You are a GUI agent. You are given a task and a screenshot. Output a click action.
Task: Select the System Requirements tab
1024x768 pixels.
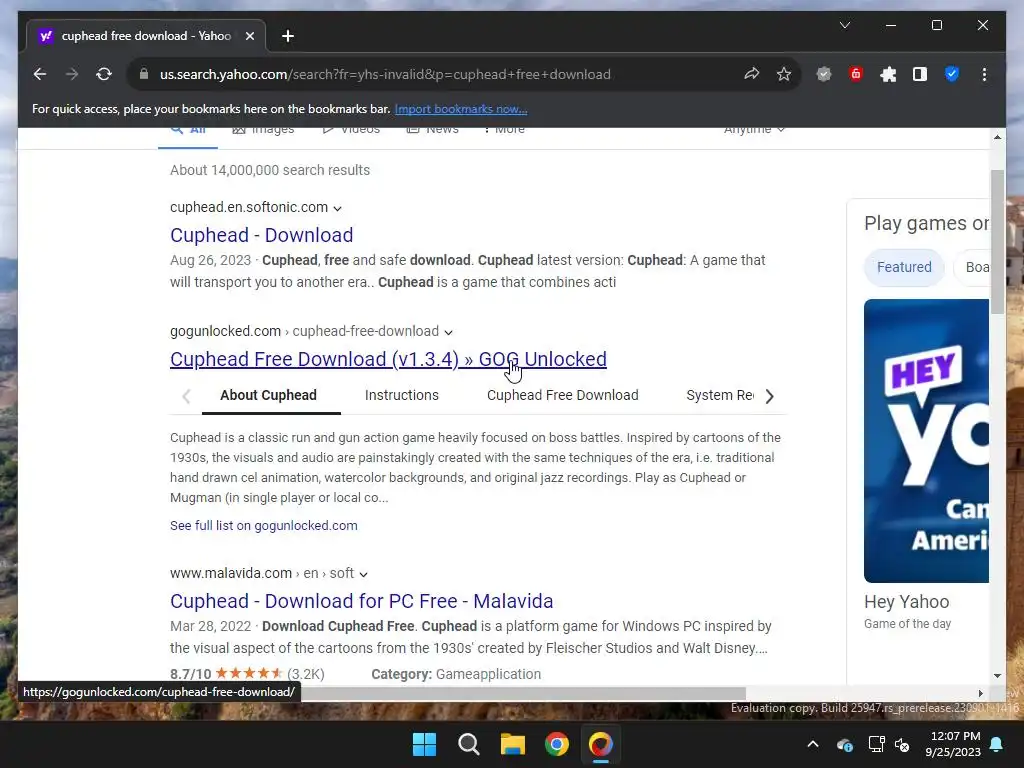[720, 395]
